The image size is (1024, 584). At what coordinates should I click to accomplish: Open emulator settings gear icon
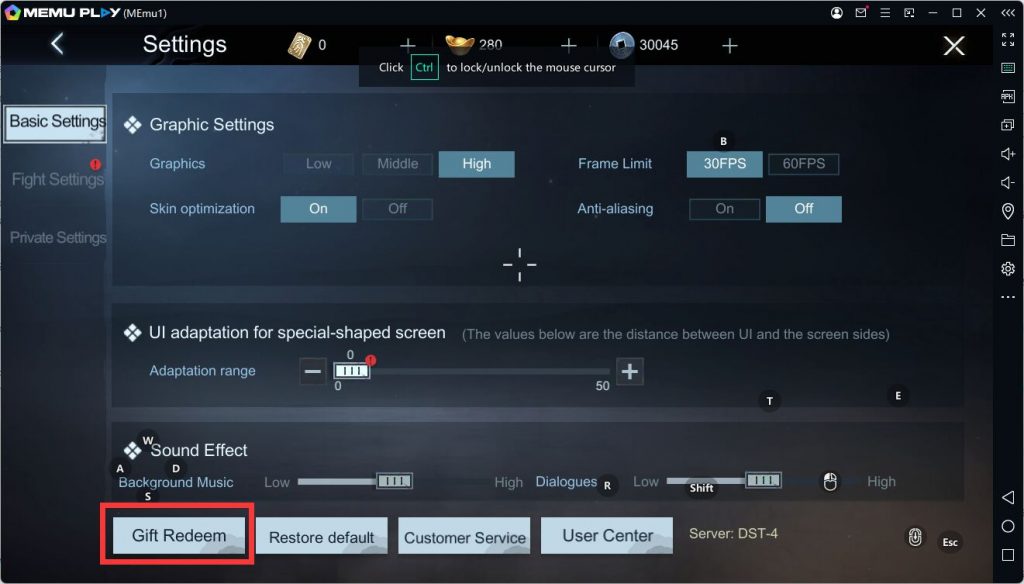pyautogui.click(x=1008, y=268)
